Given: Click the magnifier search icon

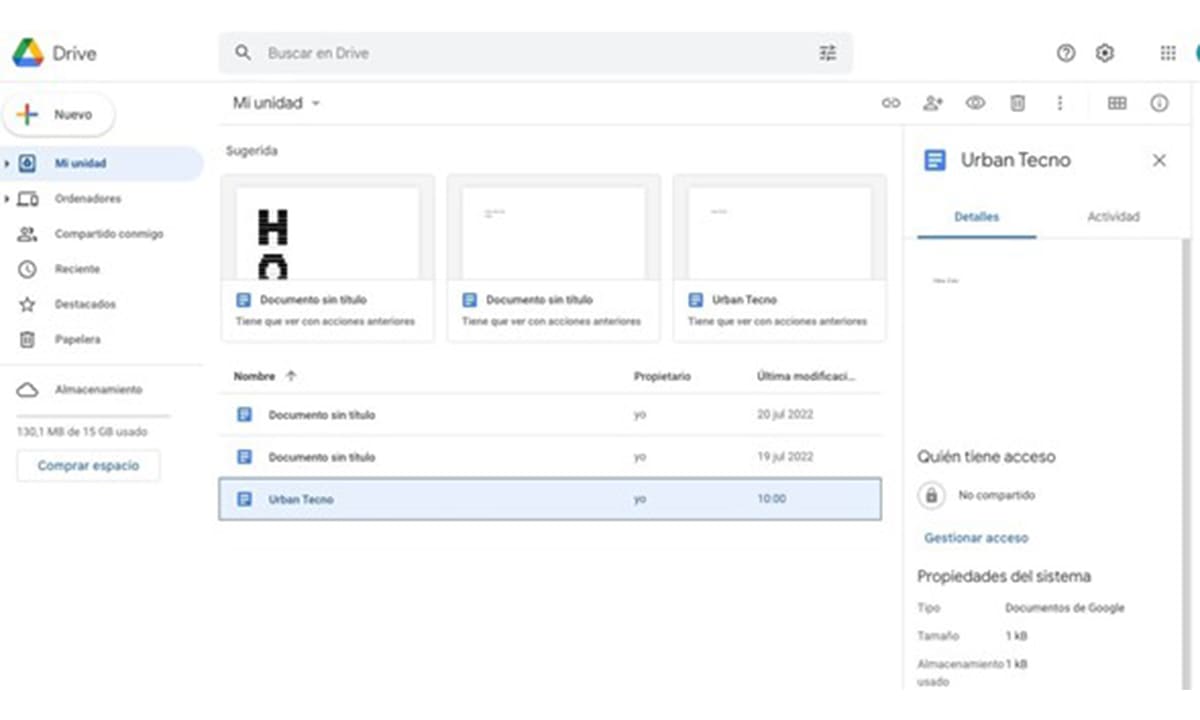Looking at the screenshot, I should [243, 53].
